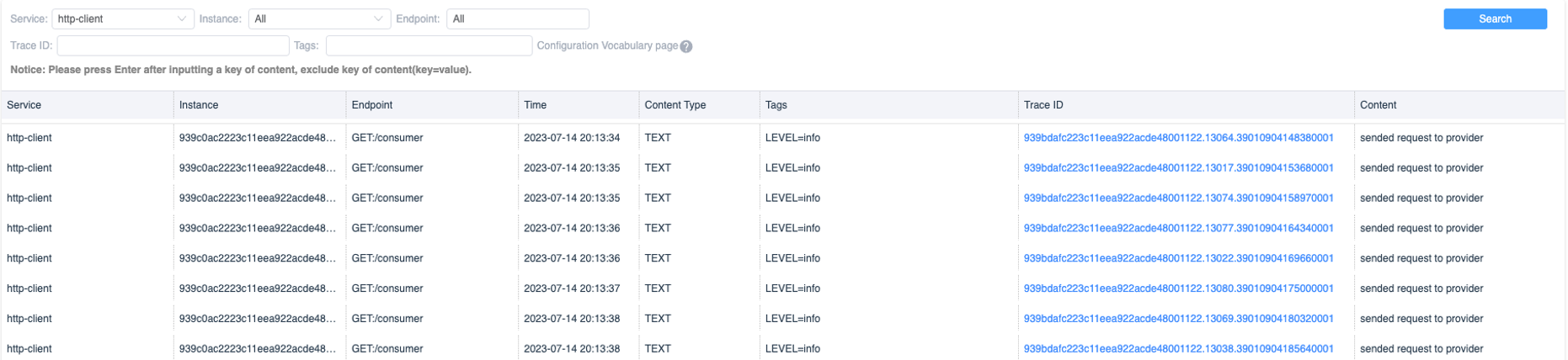Click the Content Type column header
This screenshot has height=360, width=1568.
(x=675, y=105)
